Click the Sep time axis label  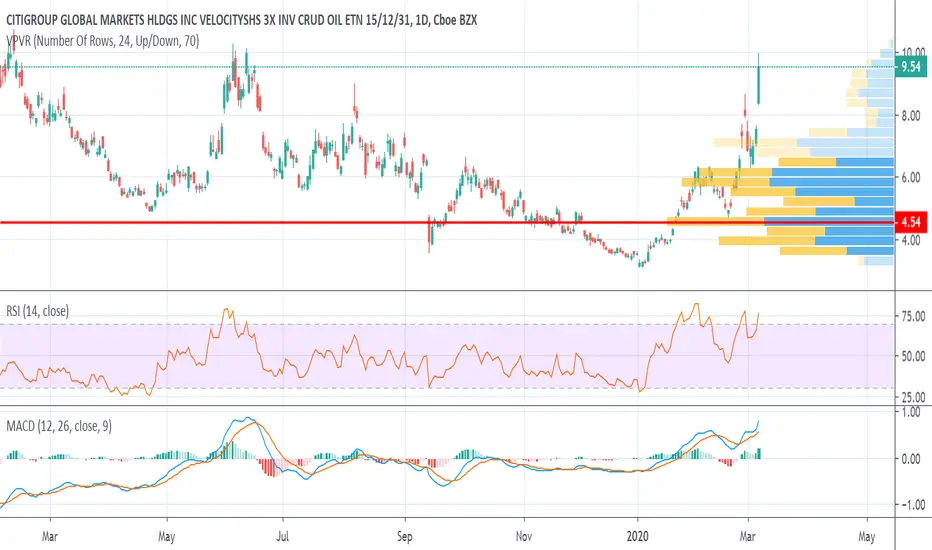(x=404, y=536)
